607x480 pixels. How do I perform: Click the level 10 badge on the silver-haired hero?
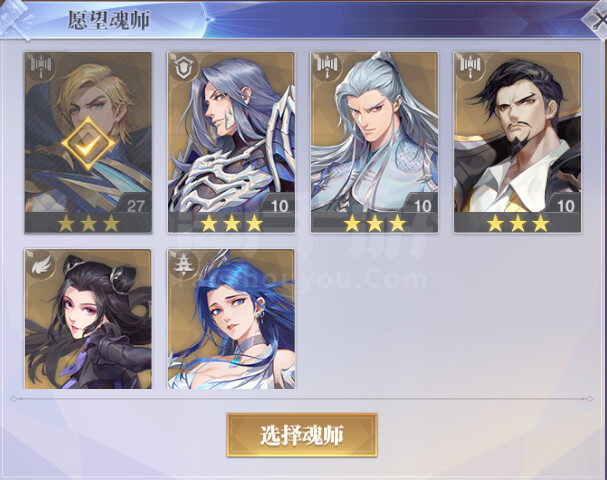pos(422,206)
